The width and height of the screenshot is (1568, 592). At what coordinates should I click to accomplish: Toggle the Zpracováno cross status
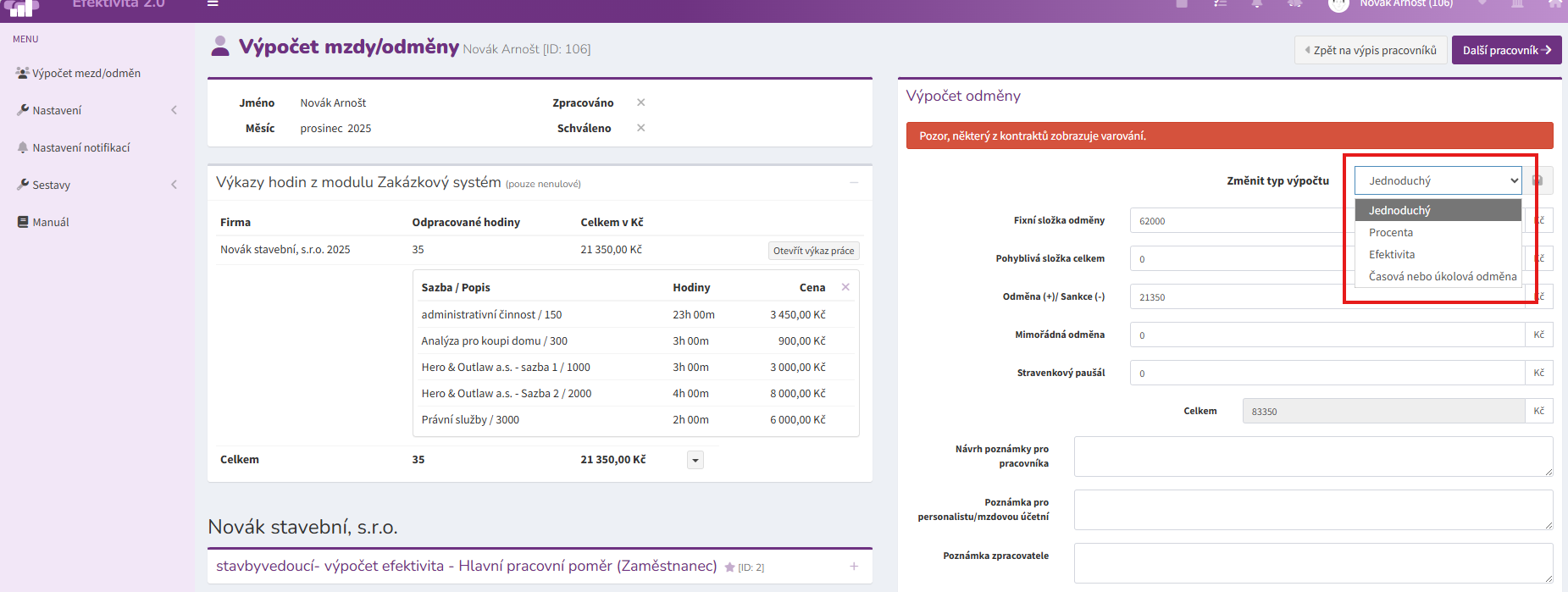(x=641, y=102)
